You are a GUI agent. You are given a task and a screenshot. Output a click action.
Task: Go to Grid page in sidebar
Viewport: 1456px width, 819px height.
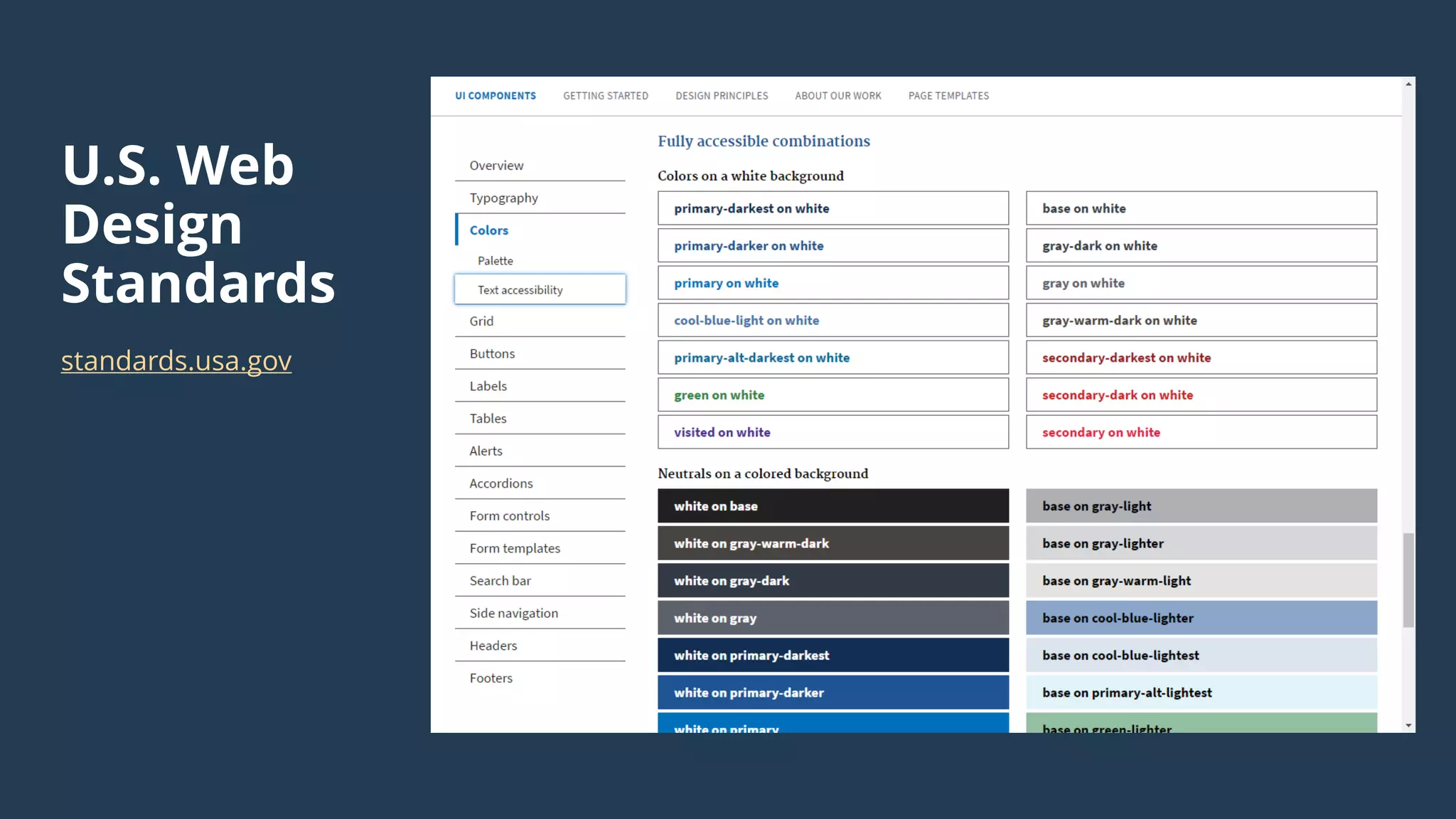540,321
